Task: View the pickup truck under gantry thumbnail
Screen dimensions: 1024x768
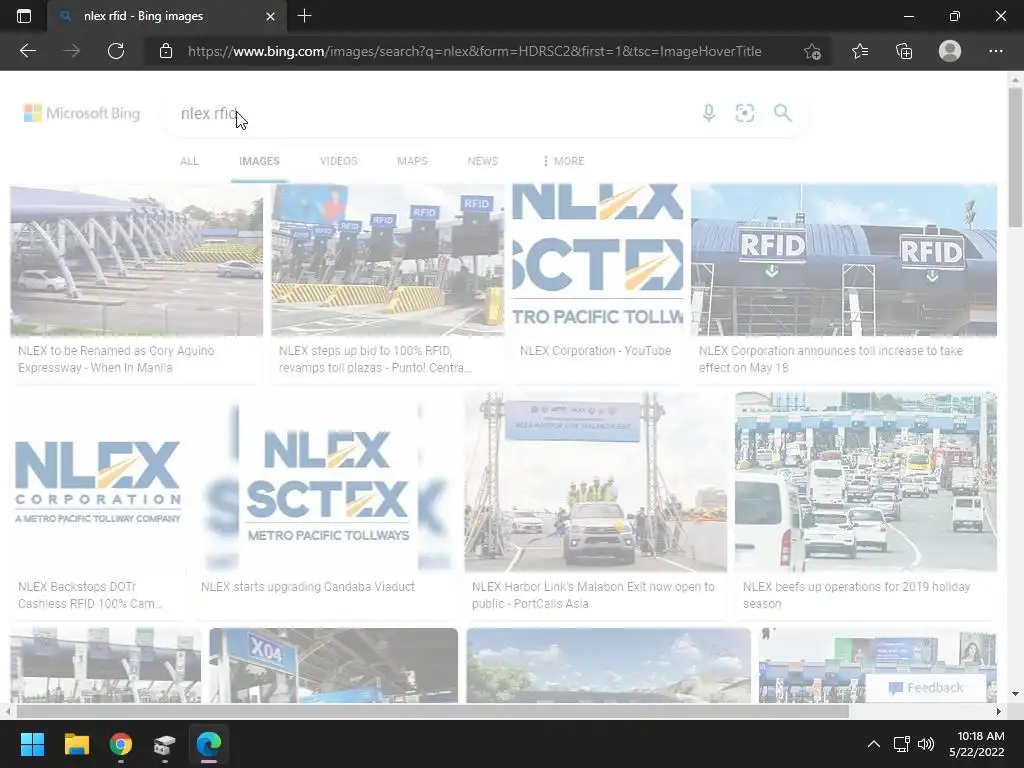Action: [x=596, y=482]
